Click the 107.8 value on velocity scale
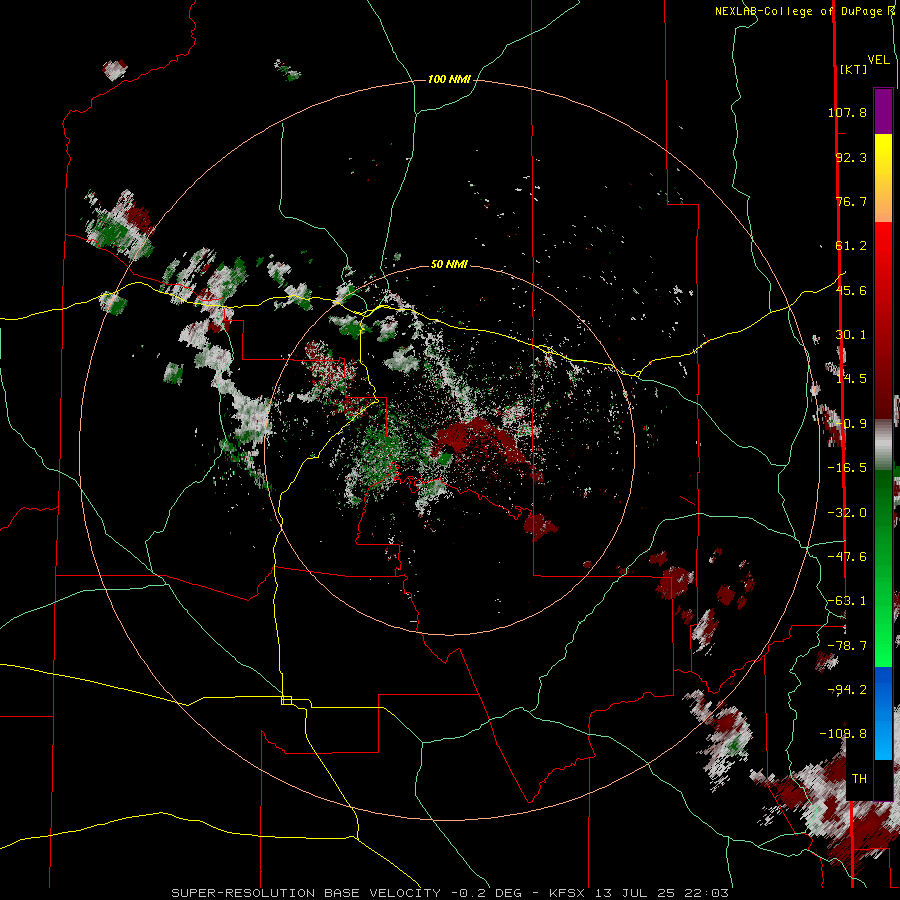The height and width of the screenshot is (900, 900). [847, 112]
